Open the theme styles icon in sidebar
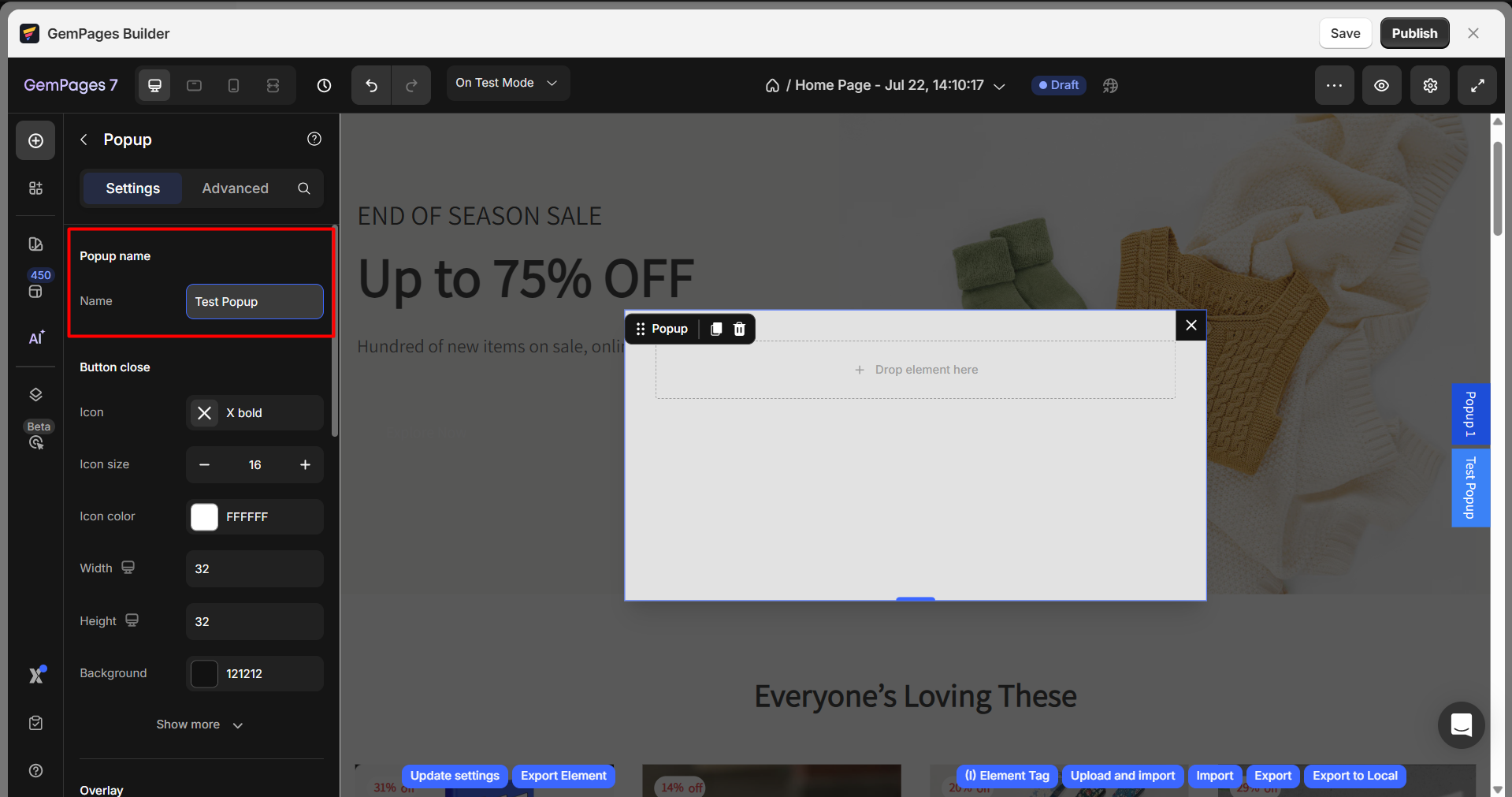This screenshot has width=1512, height=797. tap(35, 244)
